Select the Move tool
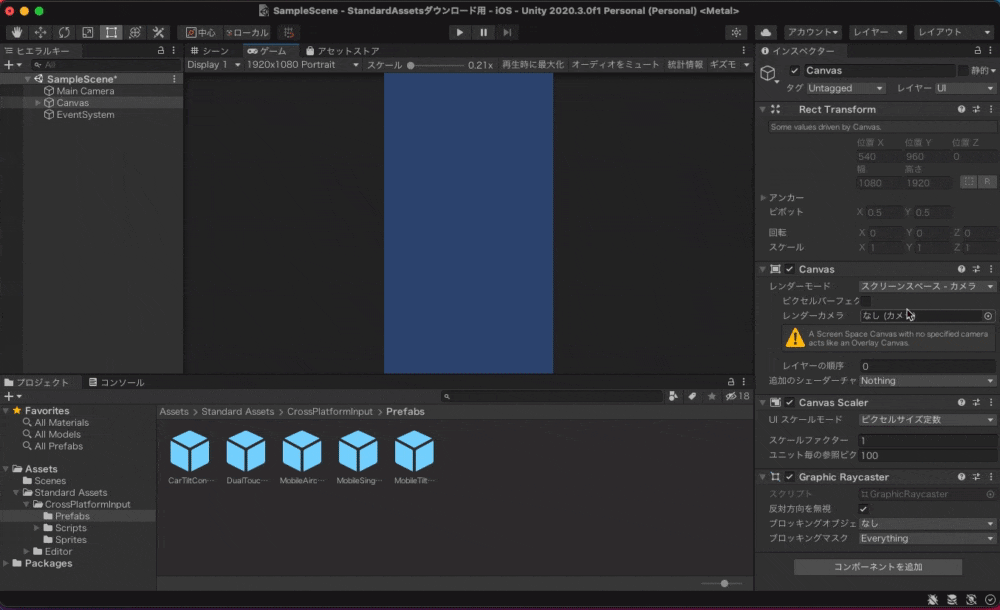1000x610 pixels. click(x=40, y=32)
